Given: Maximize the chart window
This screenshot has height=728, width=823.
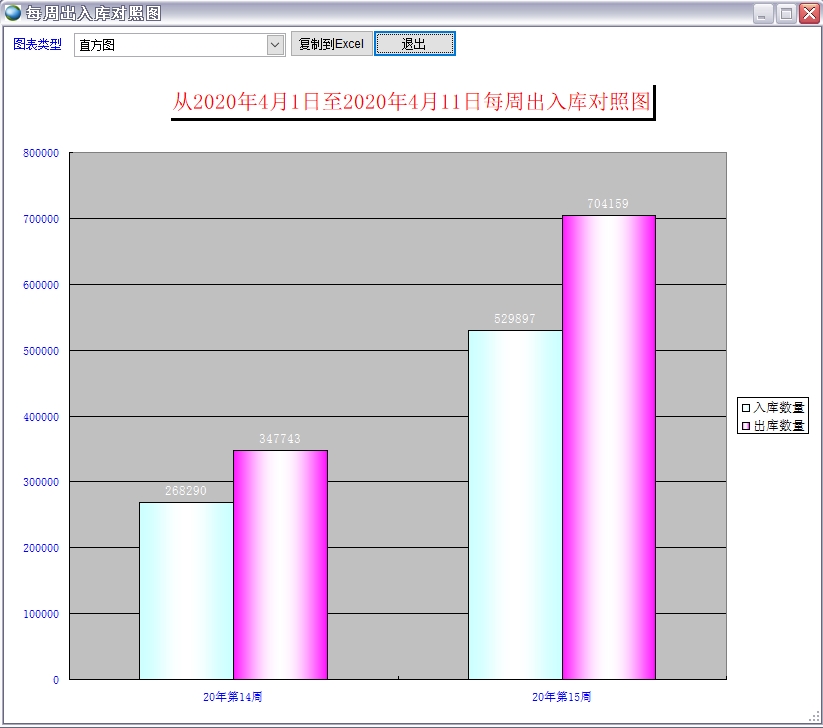Looking at the screenshot, I should 786,14.
